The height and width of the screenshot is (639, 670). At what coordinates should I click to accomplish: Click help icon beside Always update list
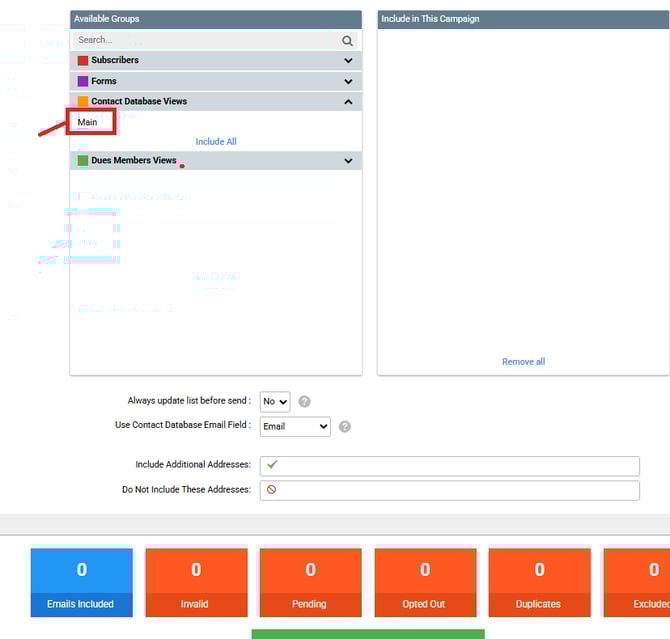coord(304,402)
